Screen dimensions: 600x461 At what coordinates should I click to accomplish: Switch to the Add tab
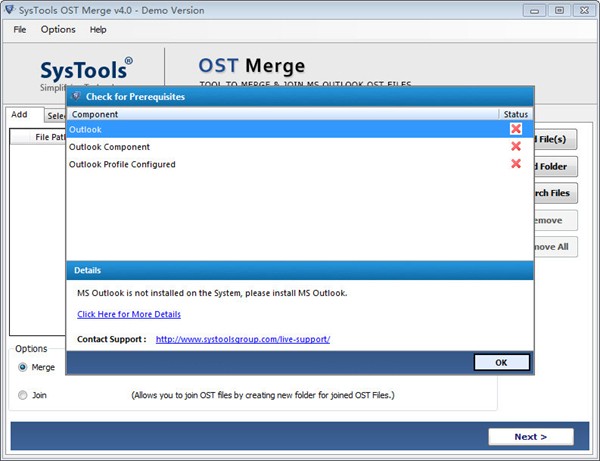pos(20,115)
